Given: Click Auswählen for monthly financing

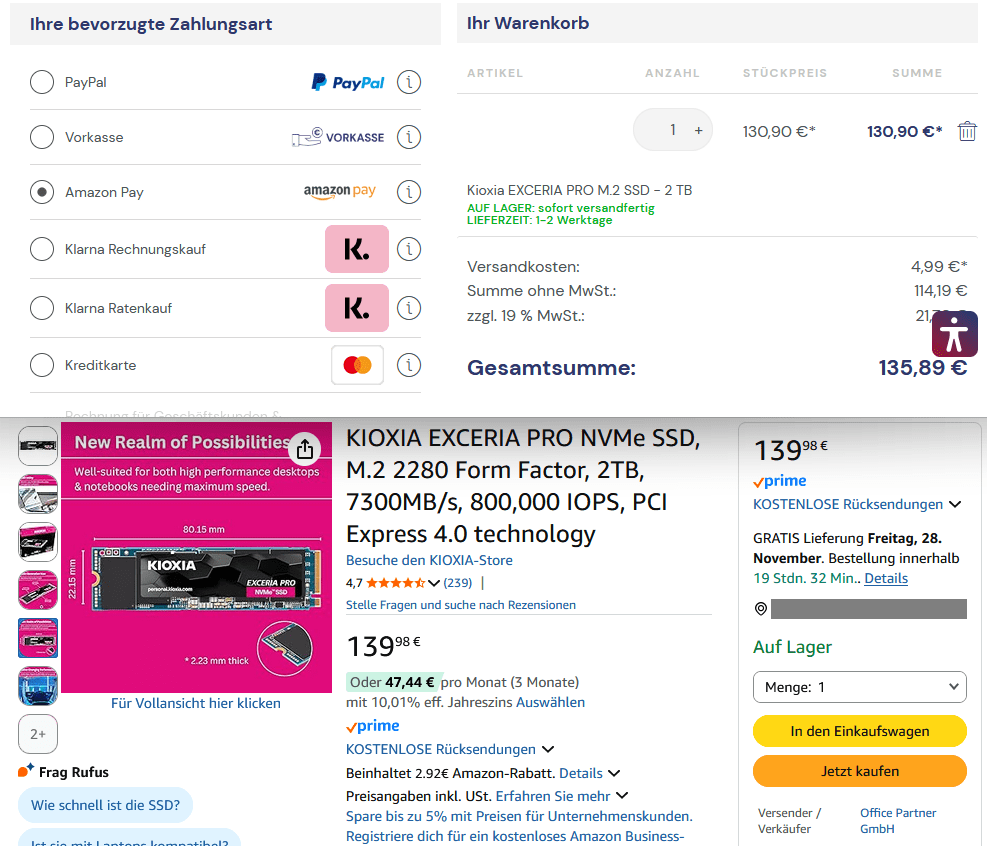Looking at the screenshot, I should pos(550,702).
